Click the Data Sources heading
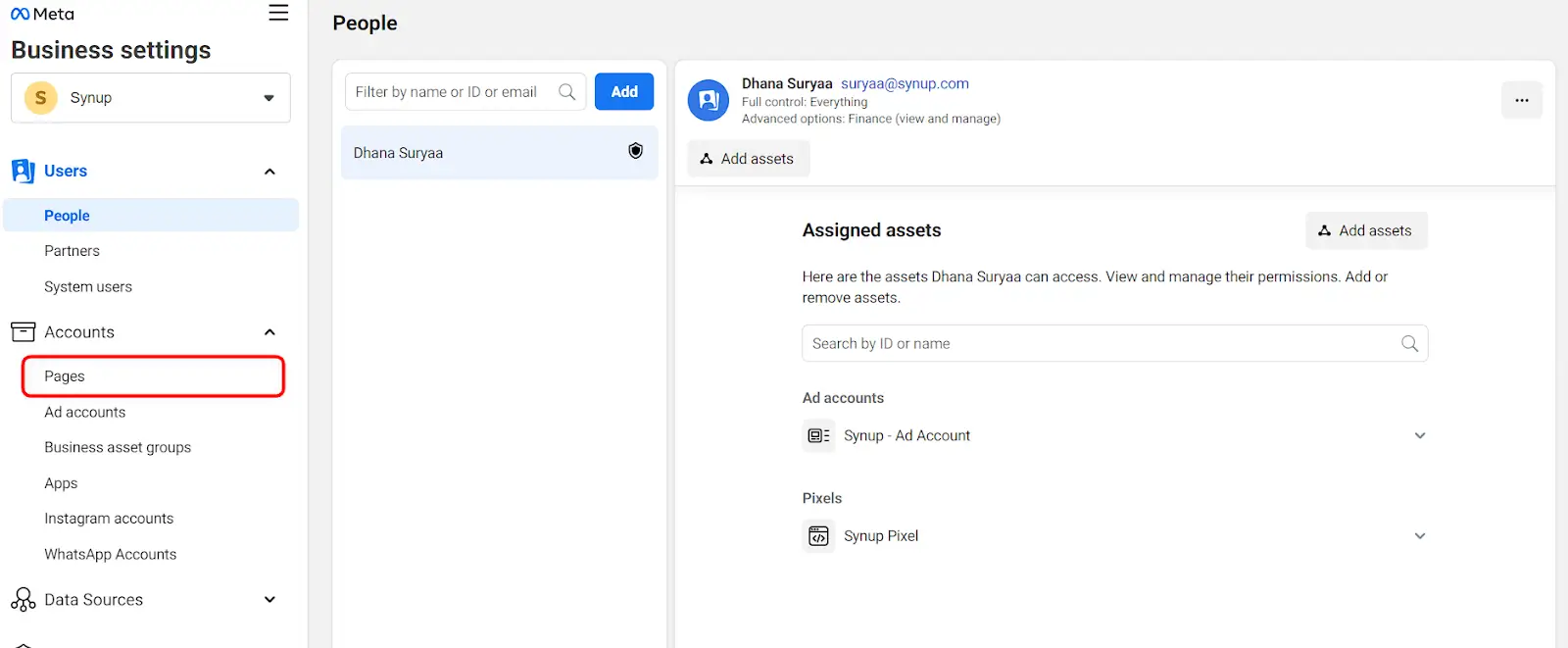The image size is (1568, 648). (x=94, y=600)
